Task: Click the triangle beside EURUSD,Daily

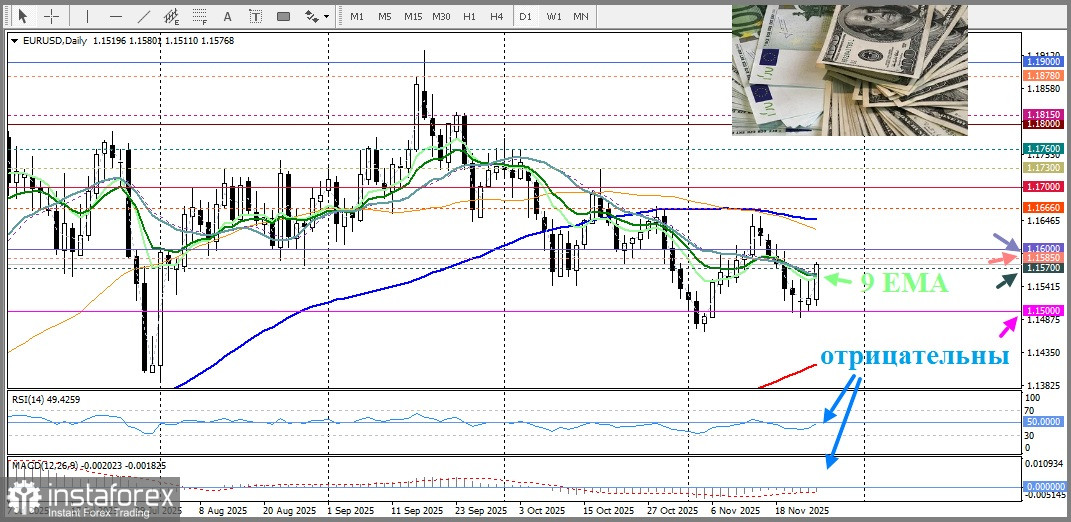Action: [15, 41]
